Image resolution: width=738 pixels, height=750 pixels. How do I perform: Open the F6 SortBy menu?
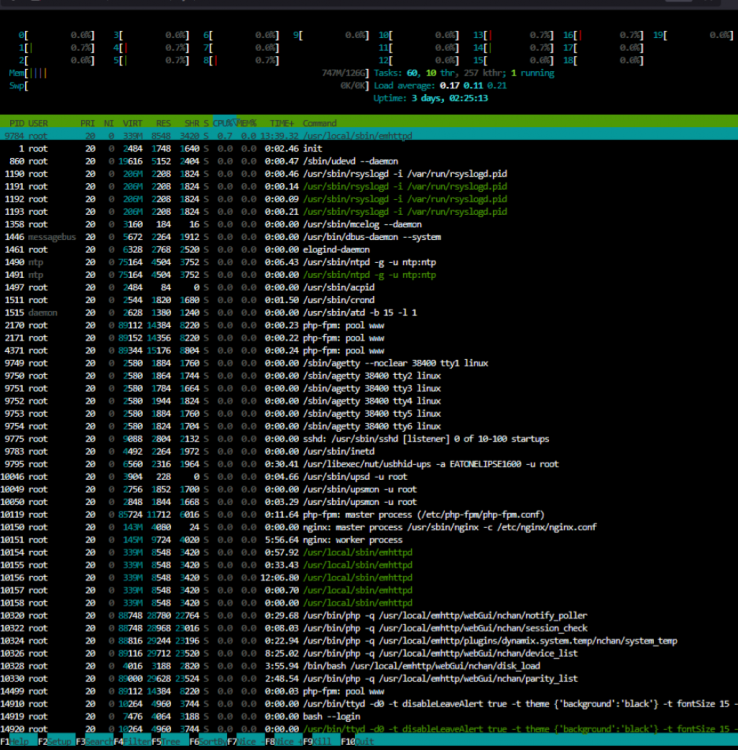click(208, 741)
